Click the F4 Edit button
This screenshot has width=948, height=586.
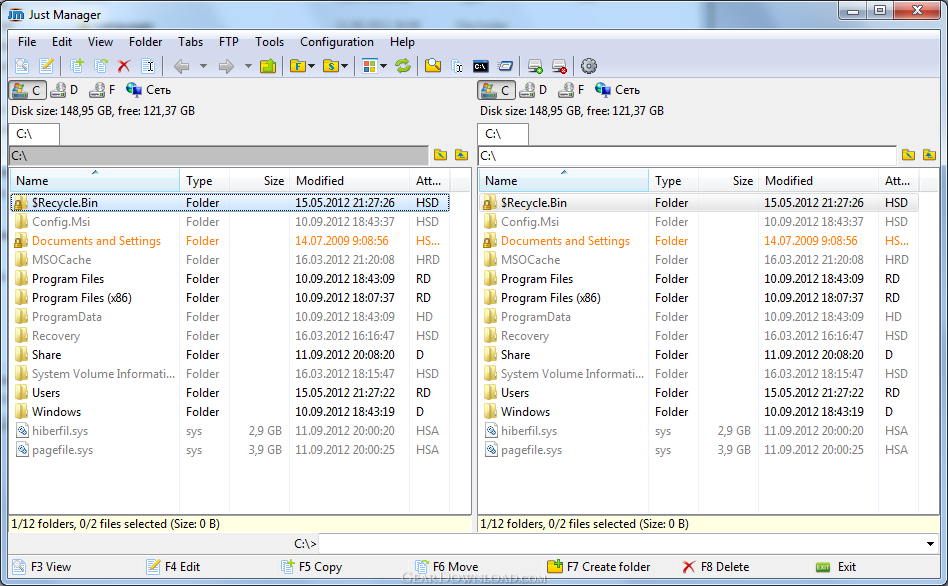174,567
